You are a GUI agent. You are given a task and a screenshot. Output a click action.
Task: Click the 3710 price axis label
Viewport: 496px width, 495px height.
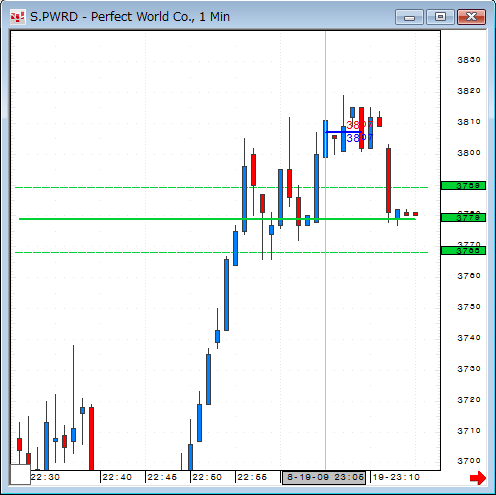point(469,431)
